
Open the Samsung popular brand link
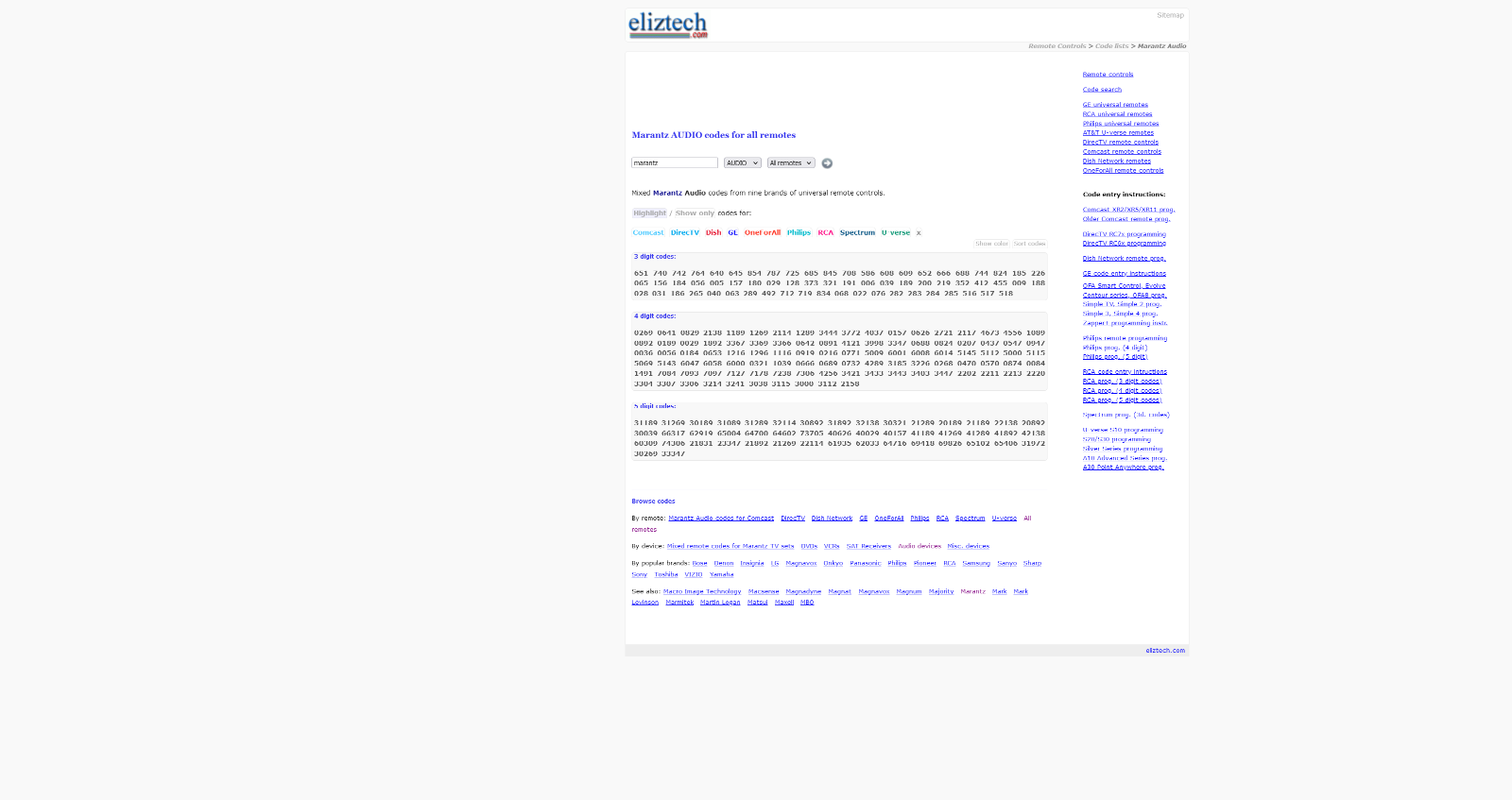976,563
